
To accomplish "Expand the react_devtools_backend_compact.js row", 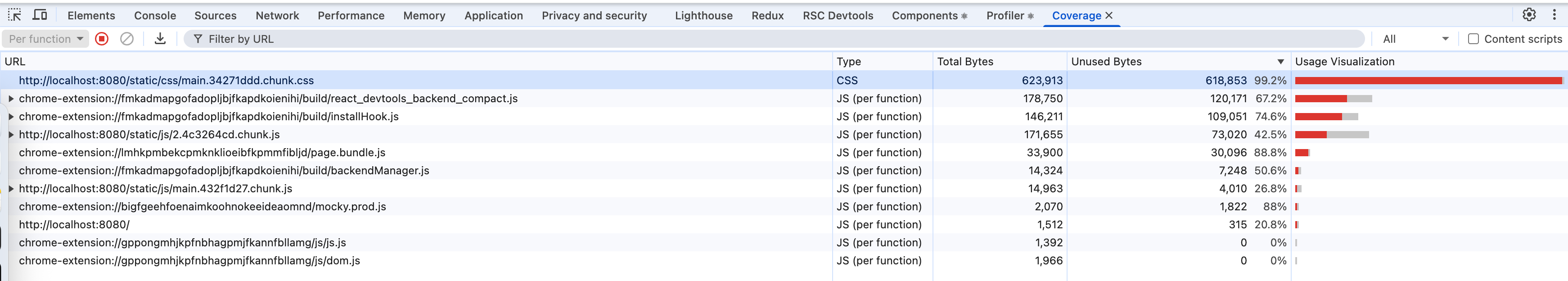I will pos(11,99).
